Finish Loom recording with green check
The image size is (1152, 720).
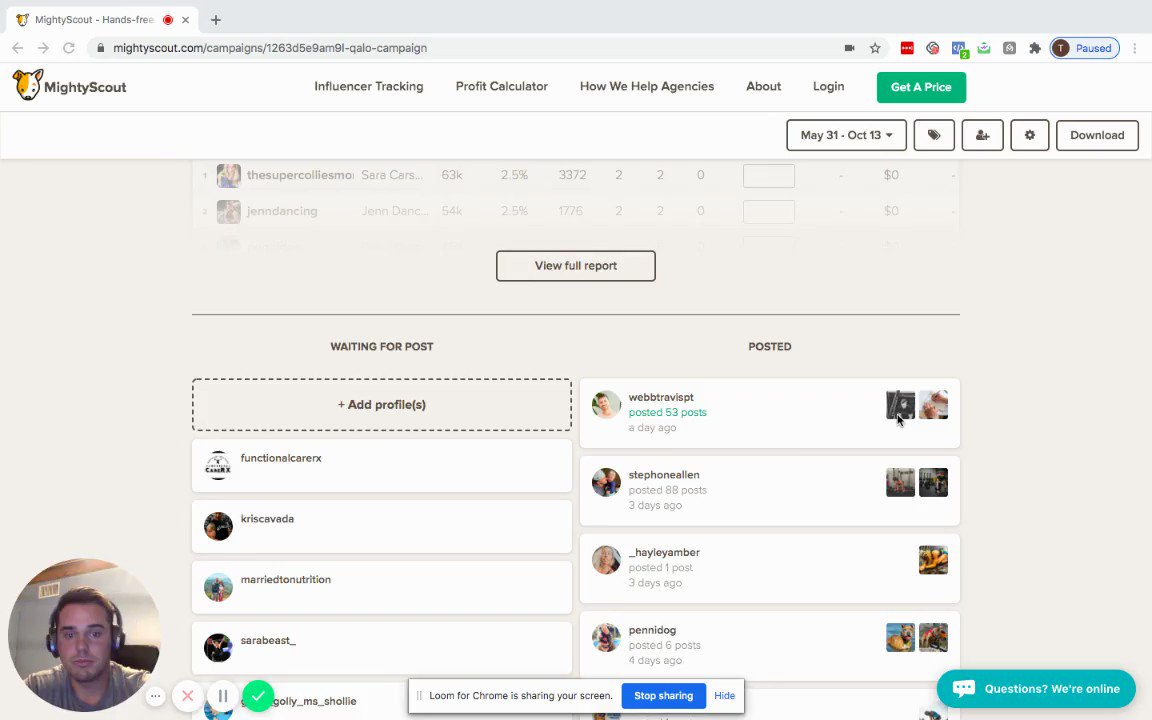click(x=258, y=695)
